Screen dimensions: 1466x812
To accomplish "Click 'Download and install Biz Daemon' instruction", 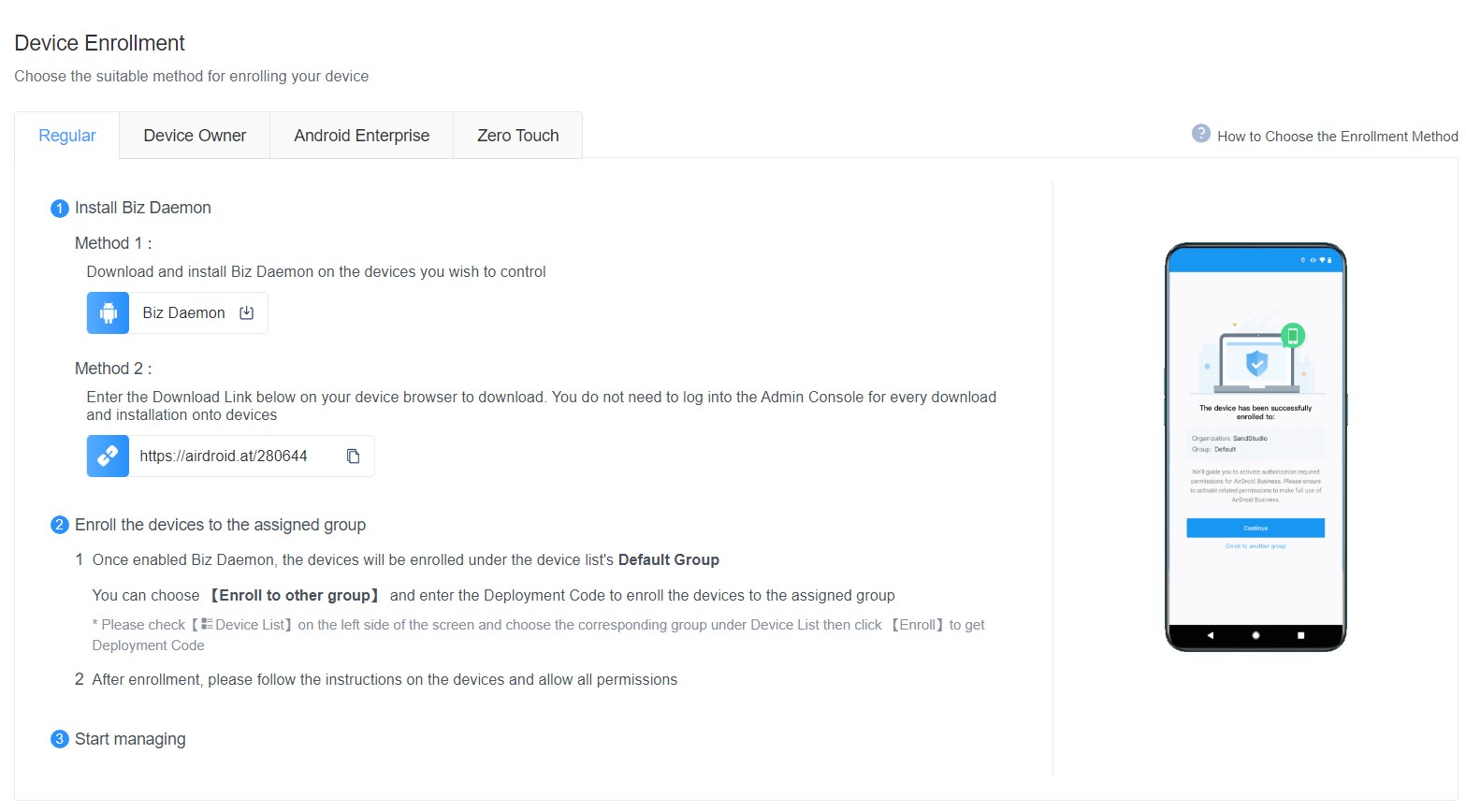I will (x=316, y=272).
